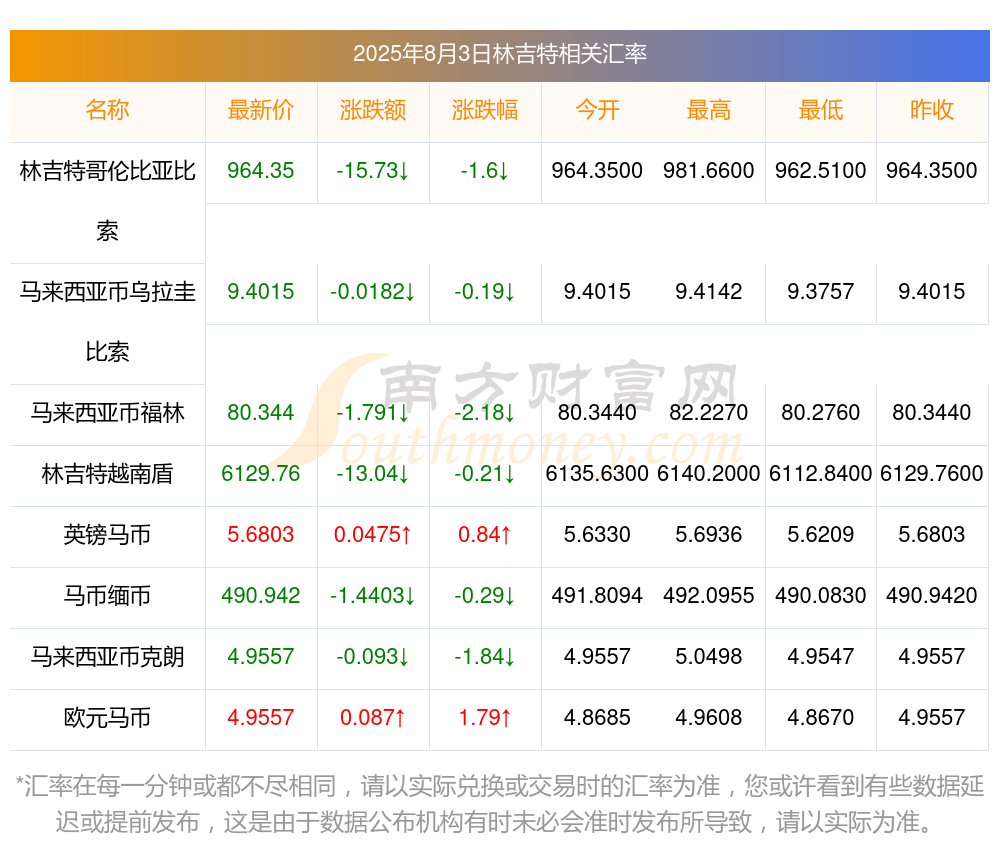The width and height of the screenshot is (1000, 853).
Task: Click the low value 6112.8400
Action: [x=821, y=474]
